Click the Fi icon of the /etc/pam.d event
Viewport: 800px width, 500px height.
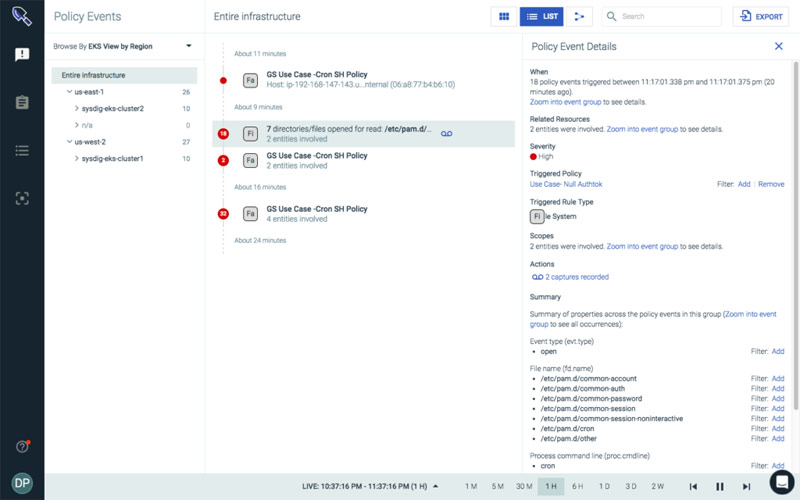250,134
